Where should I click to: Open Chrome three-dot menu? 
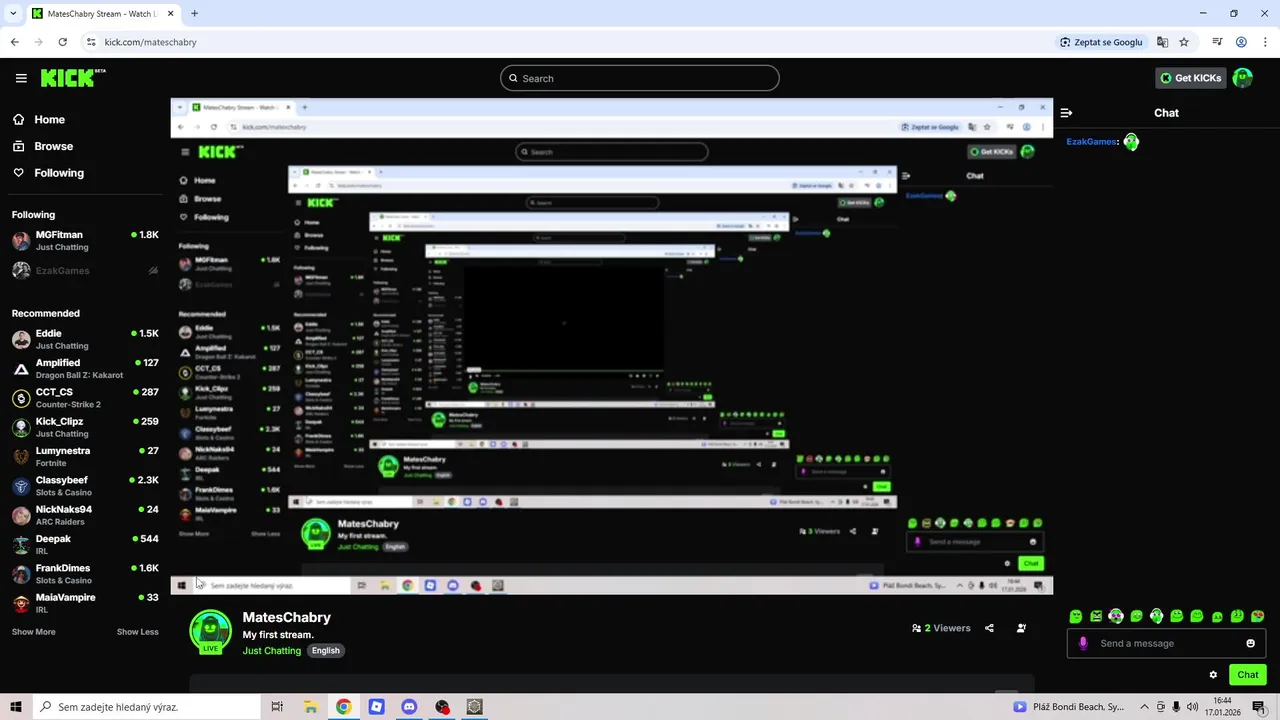point(1265,42)
